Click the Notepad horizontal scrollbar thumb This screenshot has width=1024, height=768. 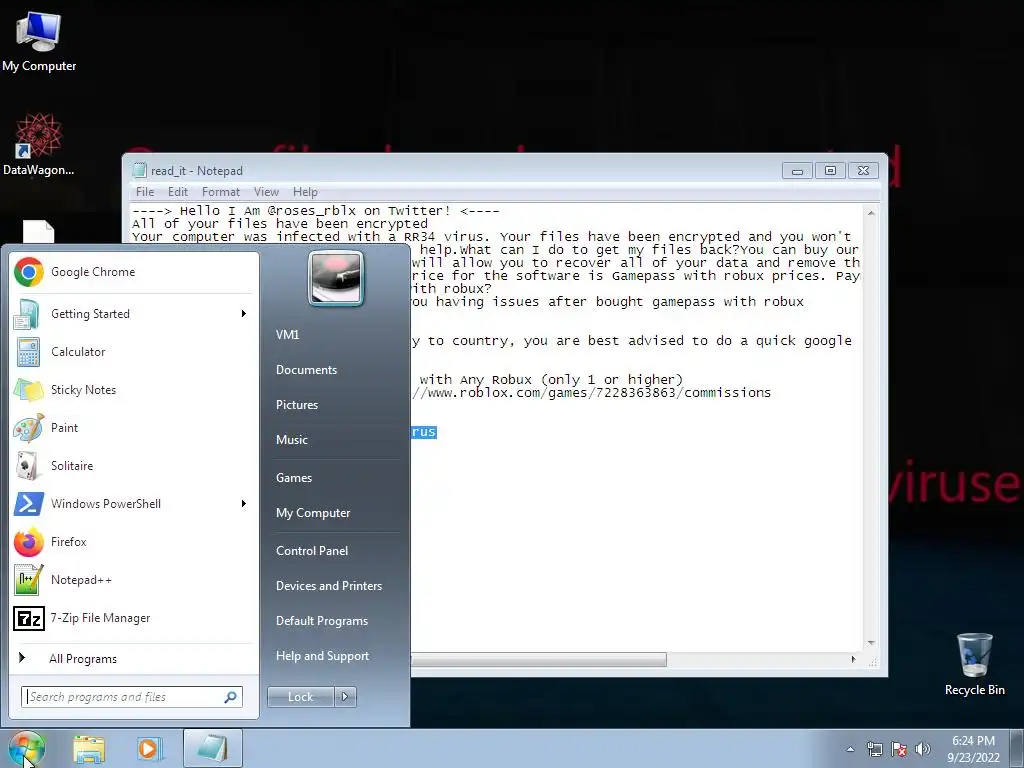tap(538, 660)
